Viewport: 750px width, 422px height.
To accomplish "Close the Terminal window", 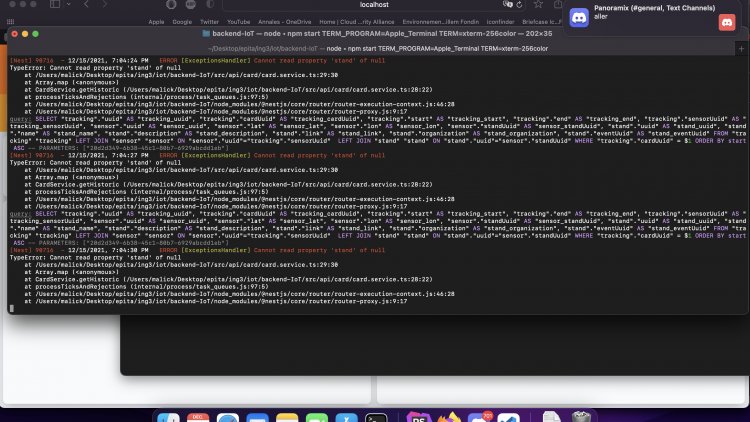I will point(14,34).
